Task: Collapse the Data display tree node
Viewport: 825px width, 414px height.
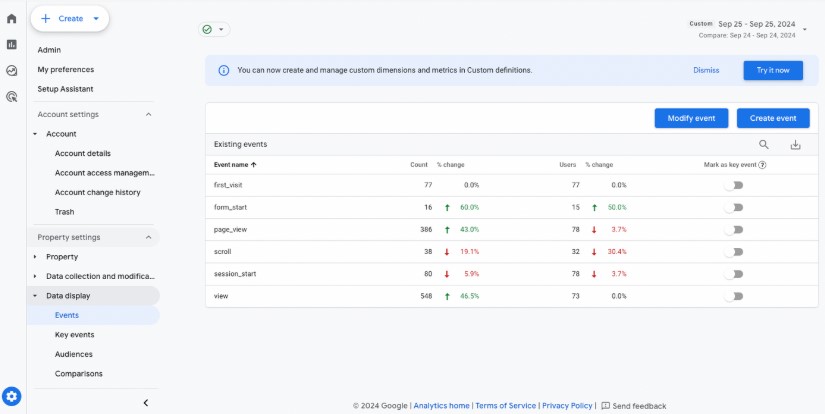Action: point(35,296)
